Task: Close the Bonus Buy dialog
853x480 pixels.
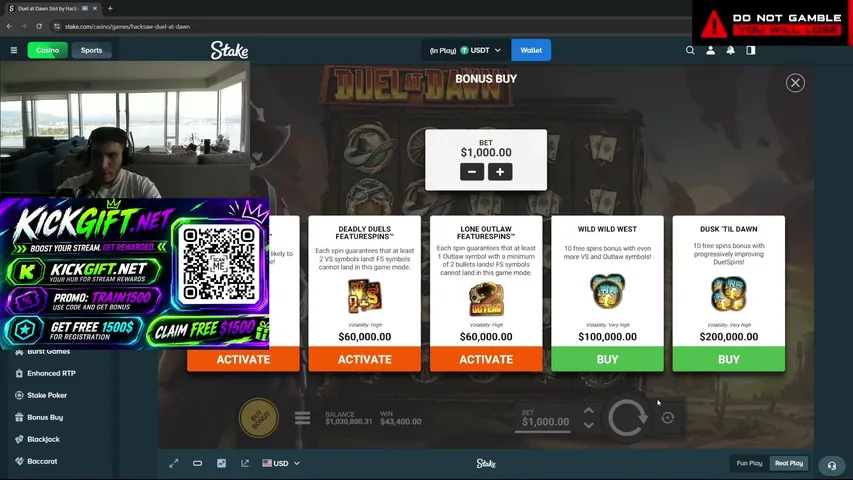Action: coord(795,83)
